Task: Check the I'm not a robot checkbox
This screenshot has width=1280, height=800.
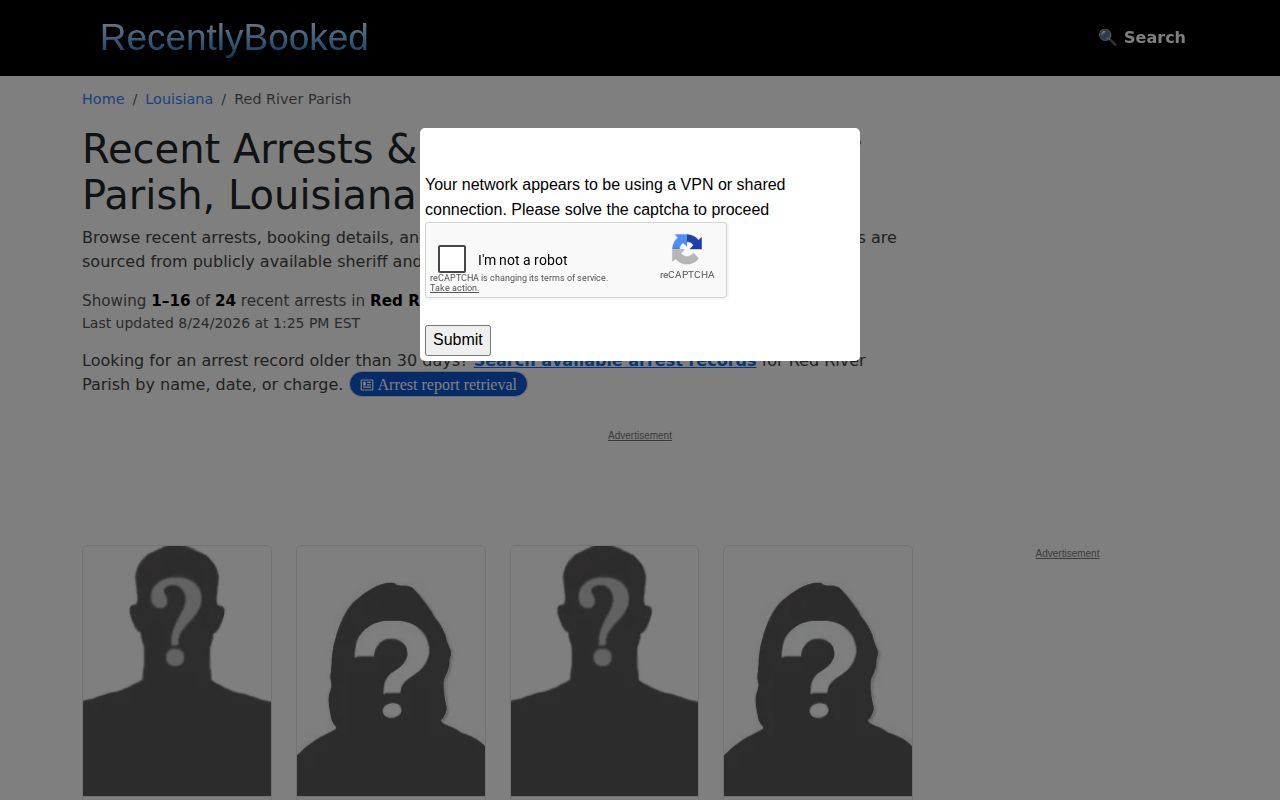Action: 452,259
